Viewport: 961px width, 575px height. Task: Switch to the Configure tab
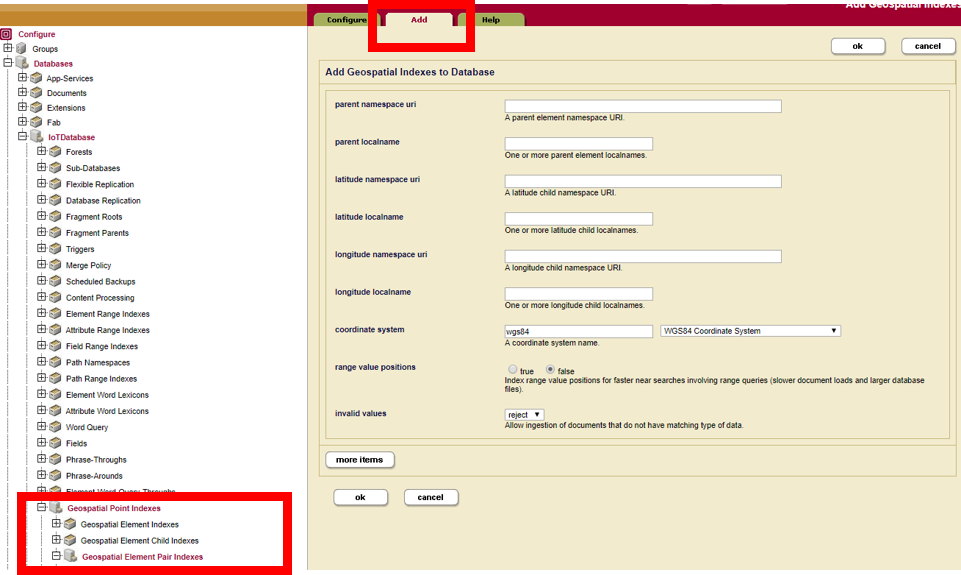(346, 20)
